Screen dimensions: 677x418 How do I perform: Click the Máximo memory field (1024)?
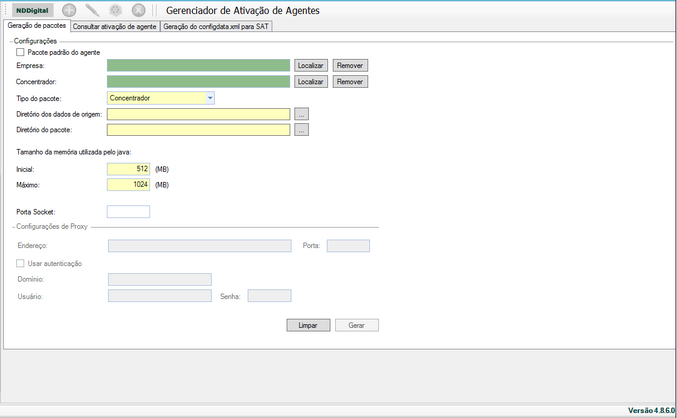click(x=128, y=184)
